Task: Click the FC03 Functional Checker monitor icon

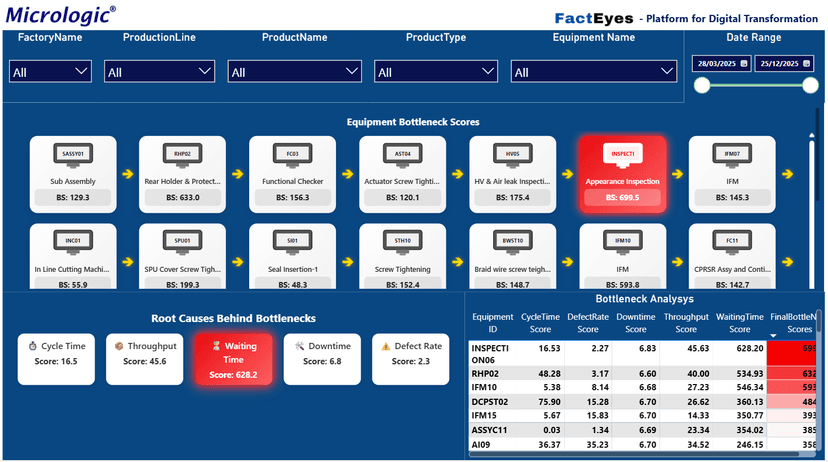Action: pos(293,155)
